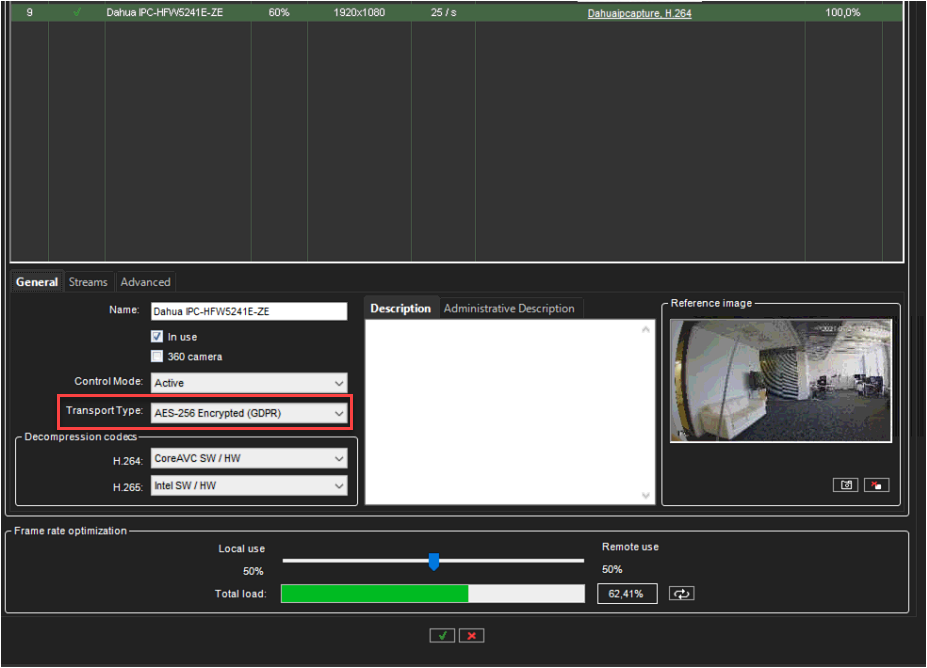927x668 pixels.
Task: Open the H.264 decompression codec dropdown
Action: pos(249,459)
